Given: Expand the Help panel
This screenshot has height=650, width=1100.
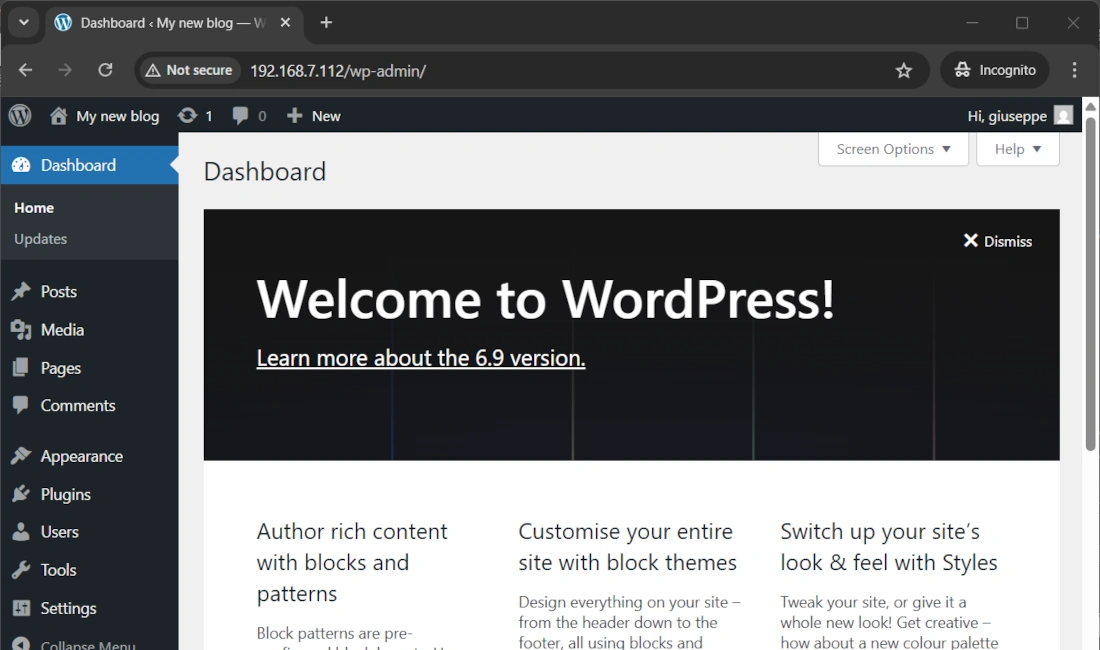Looking at the screenshot, I should (1017, 149).
